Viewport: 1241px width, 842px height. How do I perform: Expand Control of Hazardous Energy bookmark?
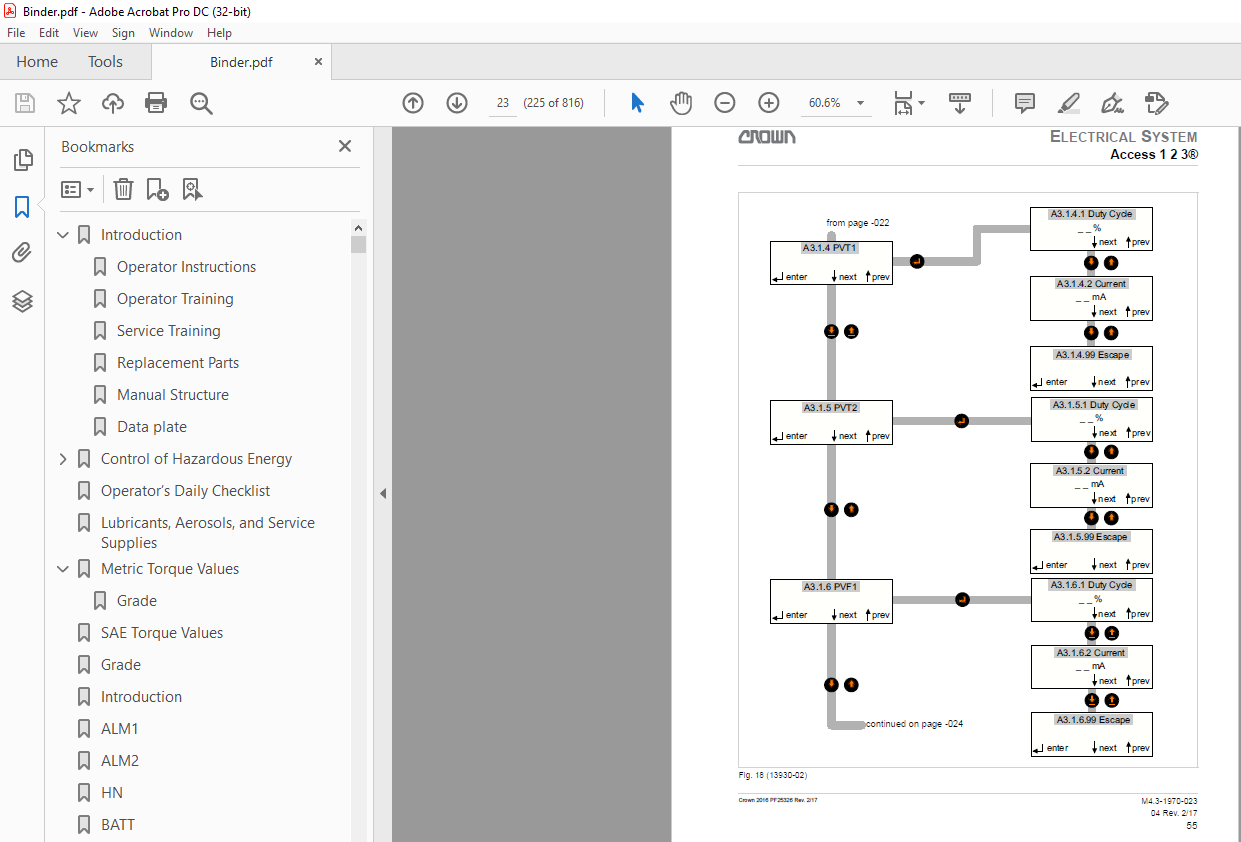[x=63, y=459]
